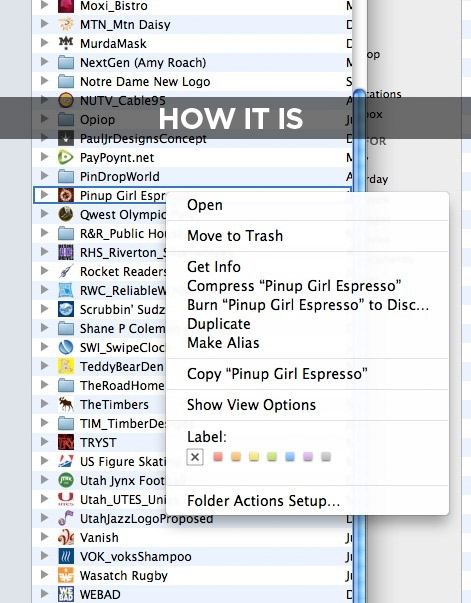Click the US Figure Skating icon

pos(66,461)
